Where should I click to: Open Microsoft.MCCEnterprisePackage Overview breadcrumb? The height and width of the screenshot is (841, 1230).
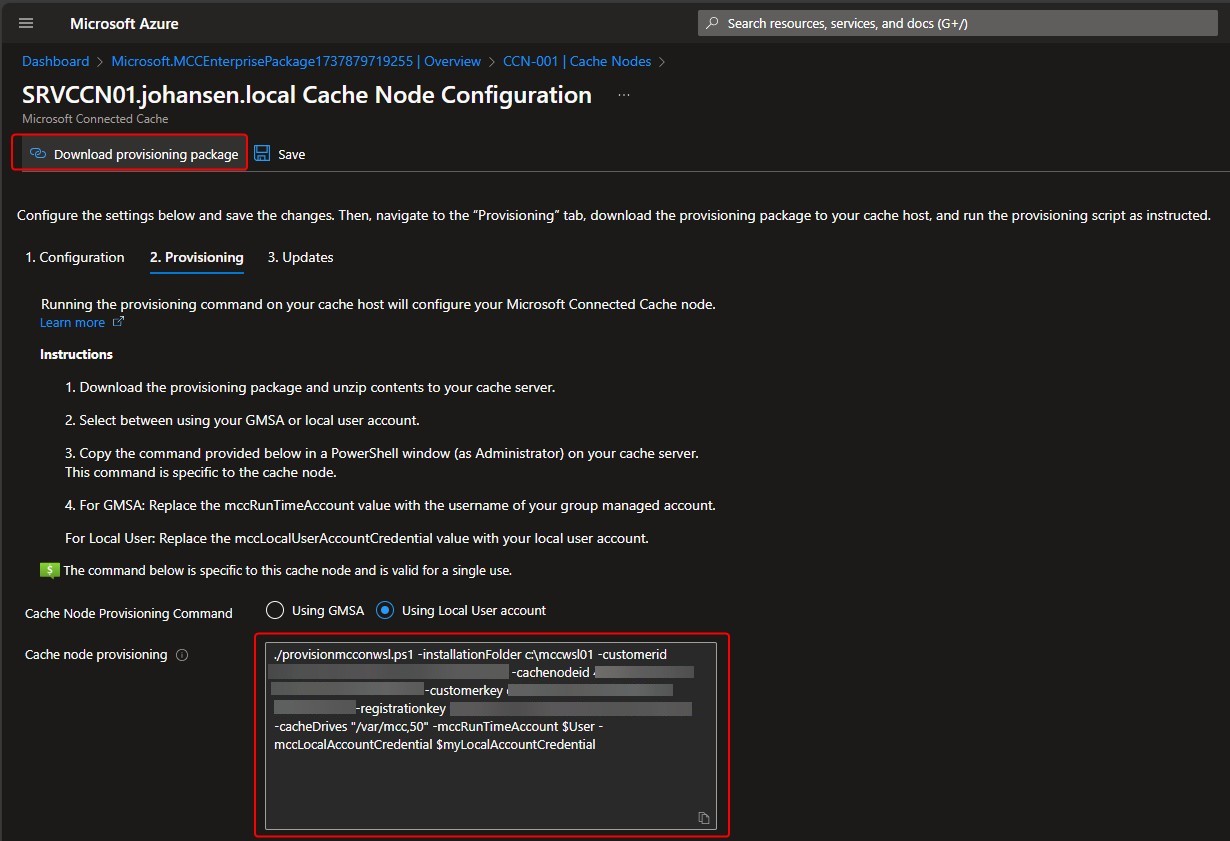(296, 61)
